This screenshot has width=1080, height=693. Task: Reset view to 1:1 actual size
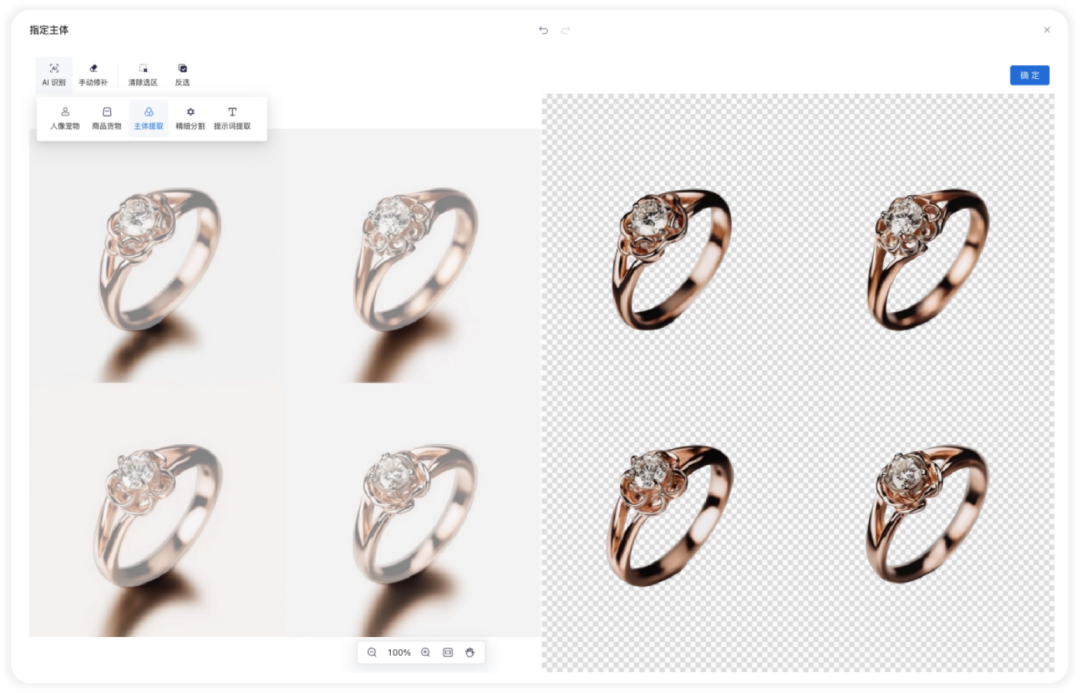coord(448,652)
